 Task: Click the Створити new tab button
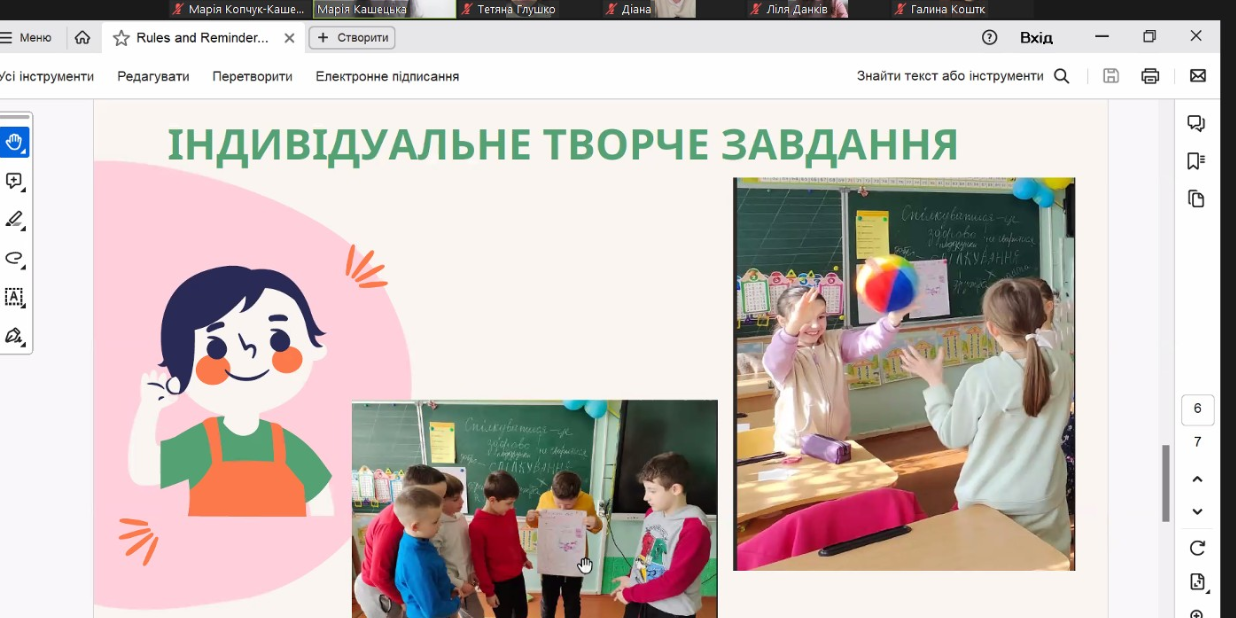[x=352, y=38]
